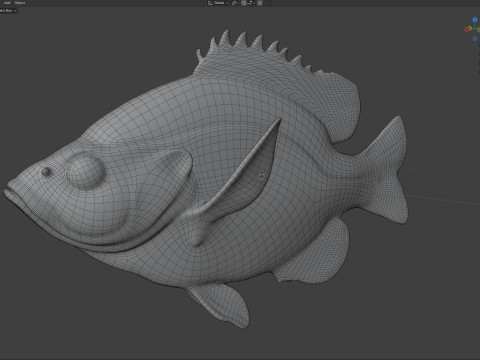This screenshot has width=480, height=360.
Task: Toggle snapping magnet icon
Action: coord(243,3)
